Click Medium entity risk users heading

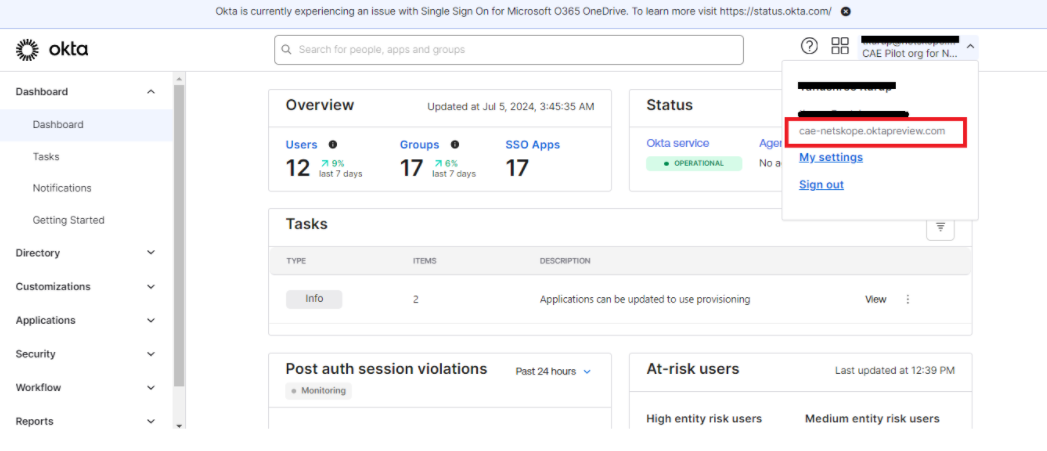point(872,419)
